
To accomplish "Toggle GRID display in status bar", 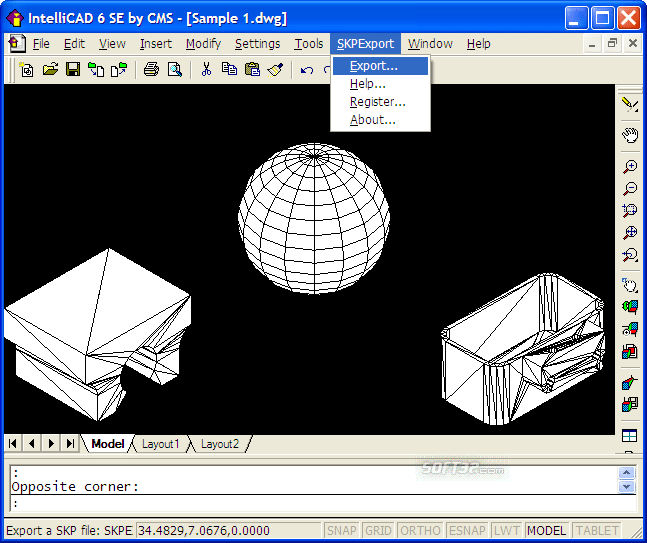I will tap(378, 530).
